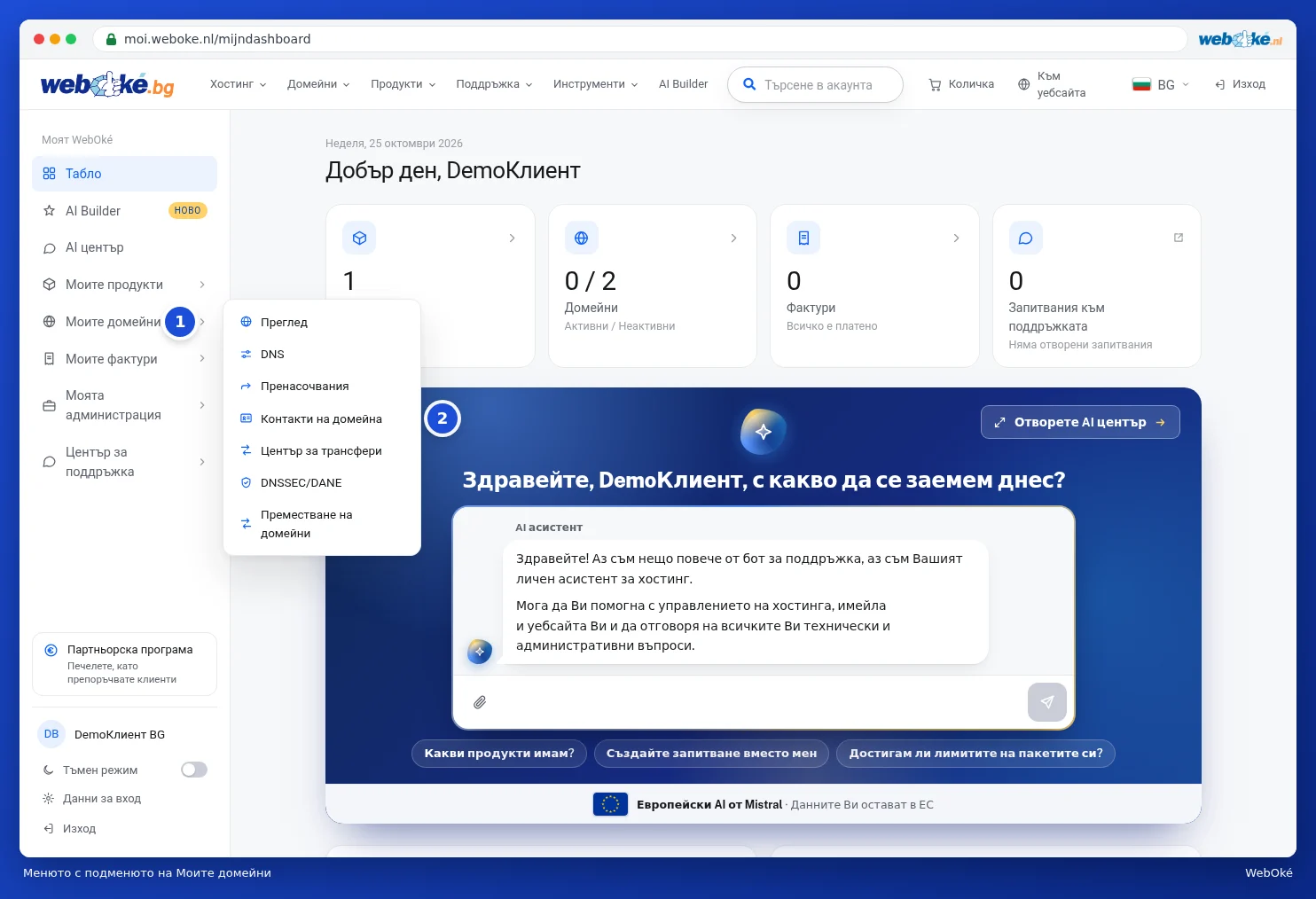Click the Отворете AI център button
This screenshot has height=899, width=1316.
click(1080, 422)
